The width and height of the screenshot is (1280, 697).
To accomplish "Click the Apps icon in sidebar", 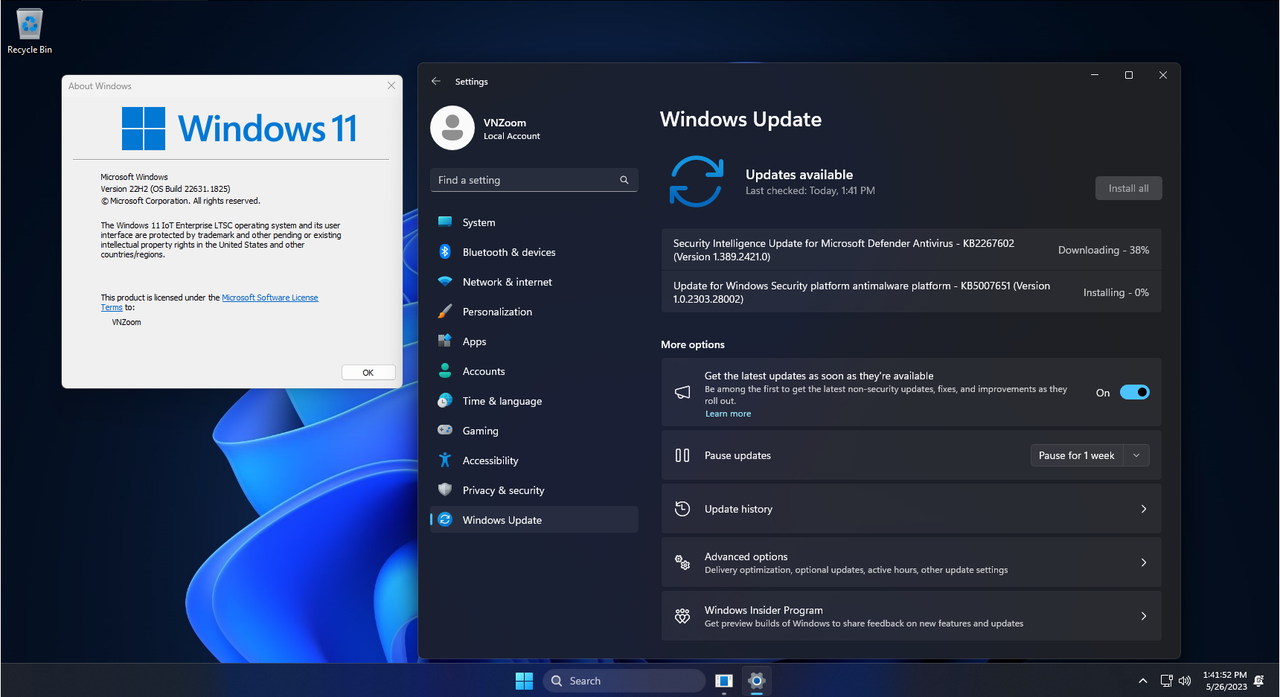I will click(445, 341).
